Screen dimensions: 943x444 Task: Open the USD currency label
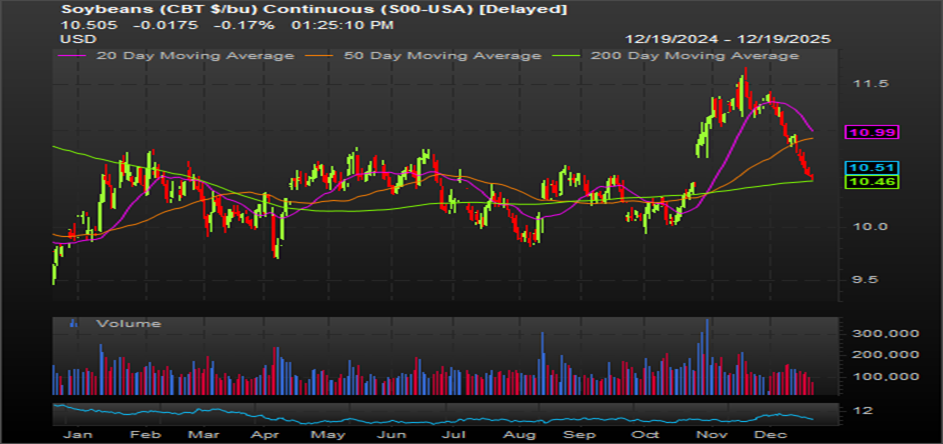pyautogui.click(x=76, y=38)
